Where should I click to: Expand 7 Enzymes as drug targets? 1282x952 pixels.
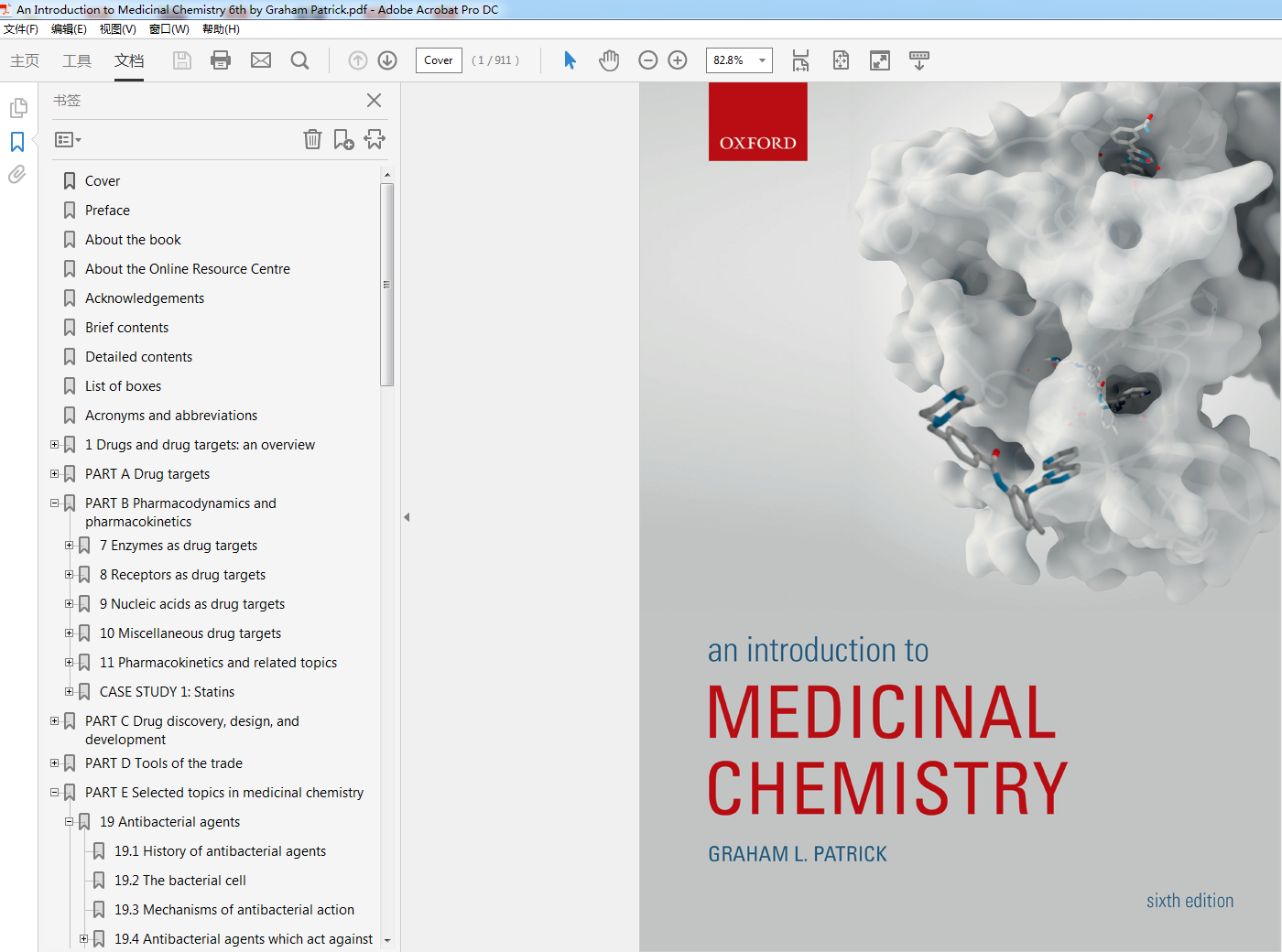click(69, 546)
